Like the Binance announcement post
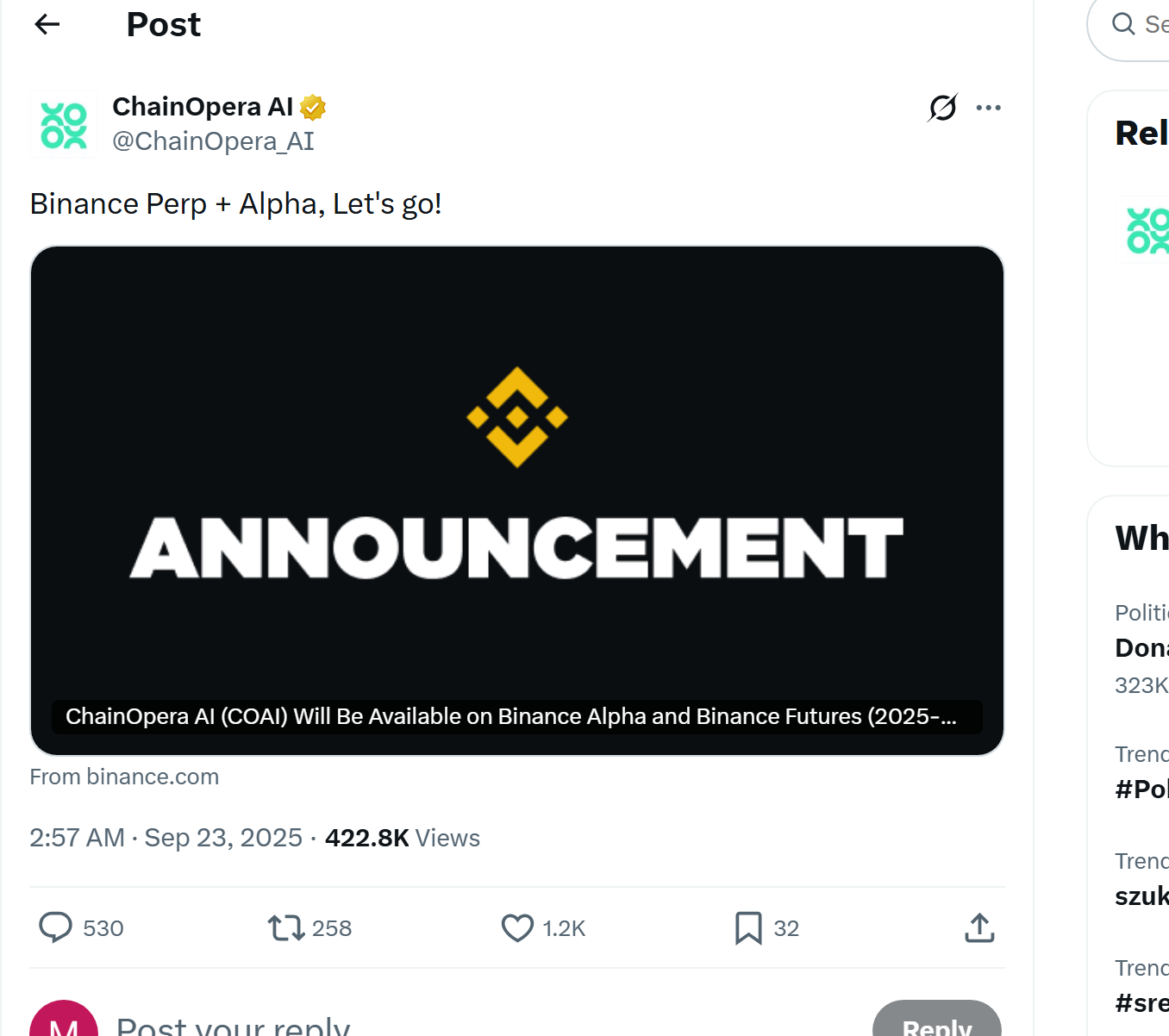This screenshot has width=1169, height=1036. tap(517, 927)
